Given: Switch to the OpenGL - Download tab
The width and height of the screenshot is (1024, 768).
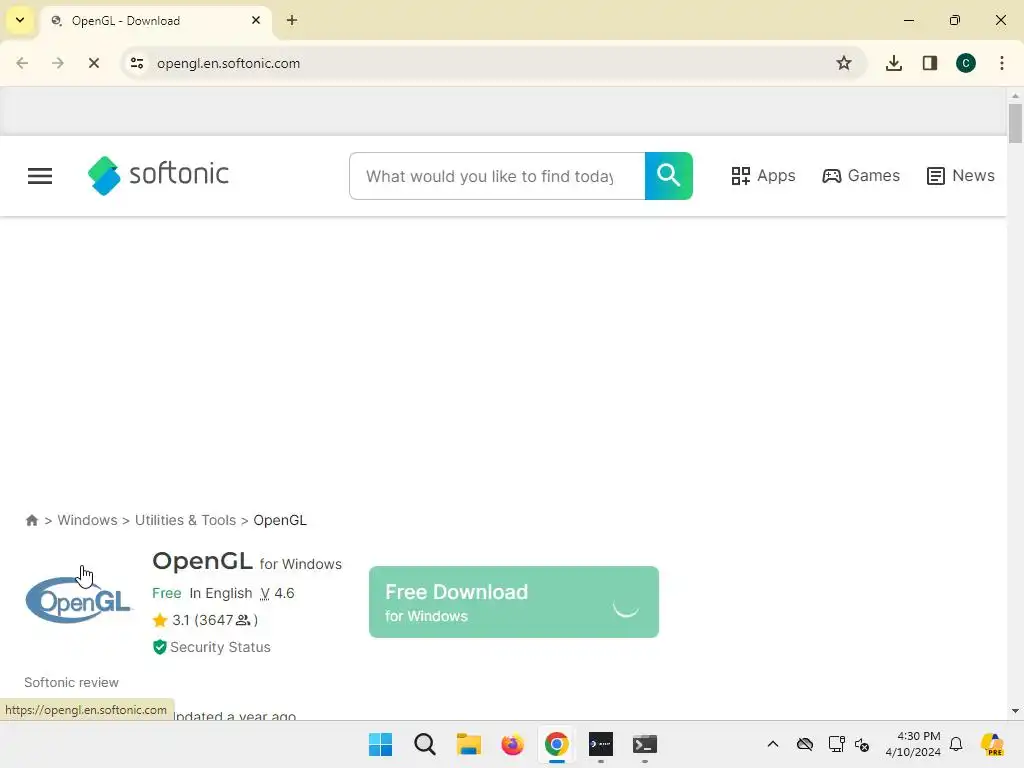Looking at the screenshot, I should [157, 21].
